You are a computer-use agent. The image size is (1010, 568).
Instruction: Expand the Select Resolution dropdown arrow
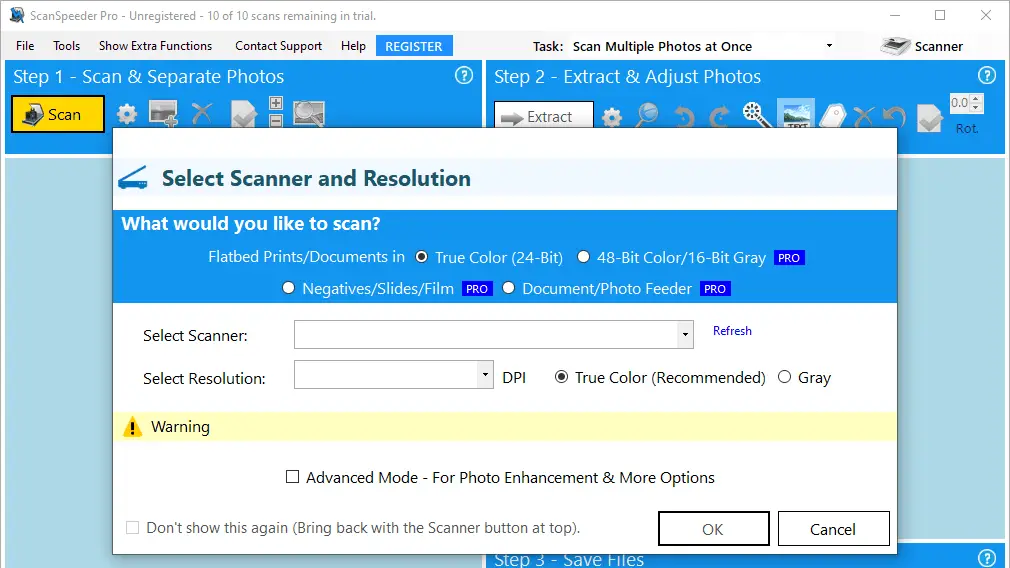485,374
